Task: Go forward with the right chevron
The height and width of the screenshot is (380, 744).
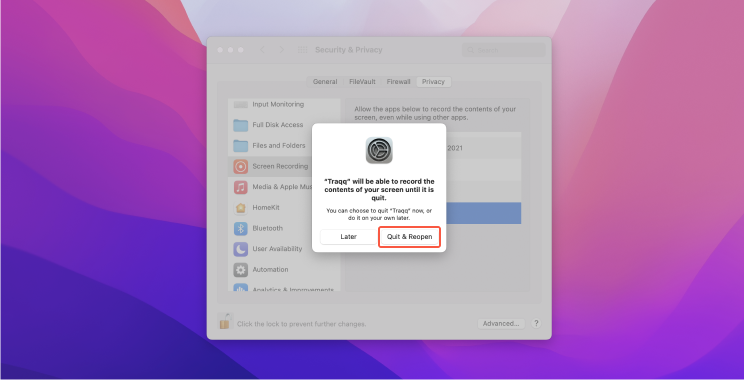Action: pos(281,50)
